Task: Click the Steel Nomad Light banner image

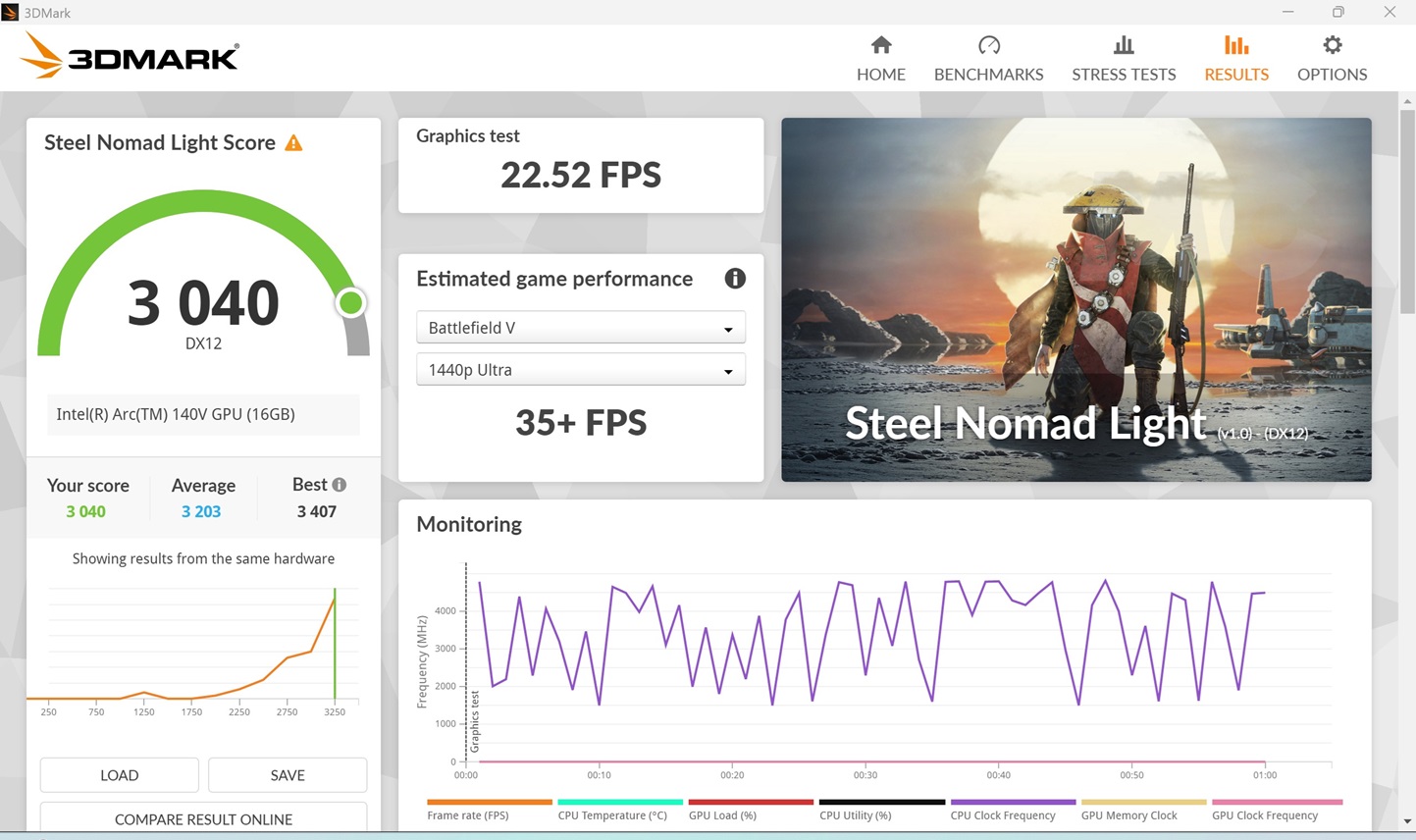Action: (1075, 299)
